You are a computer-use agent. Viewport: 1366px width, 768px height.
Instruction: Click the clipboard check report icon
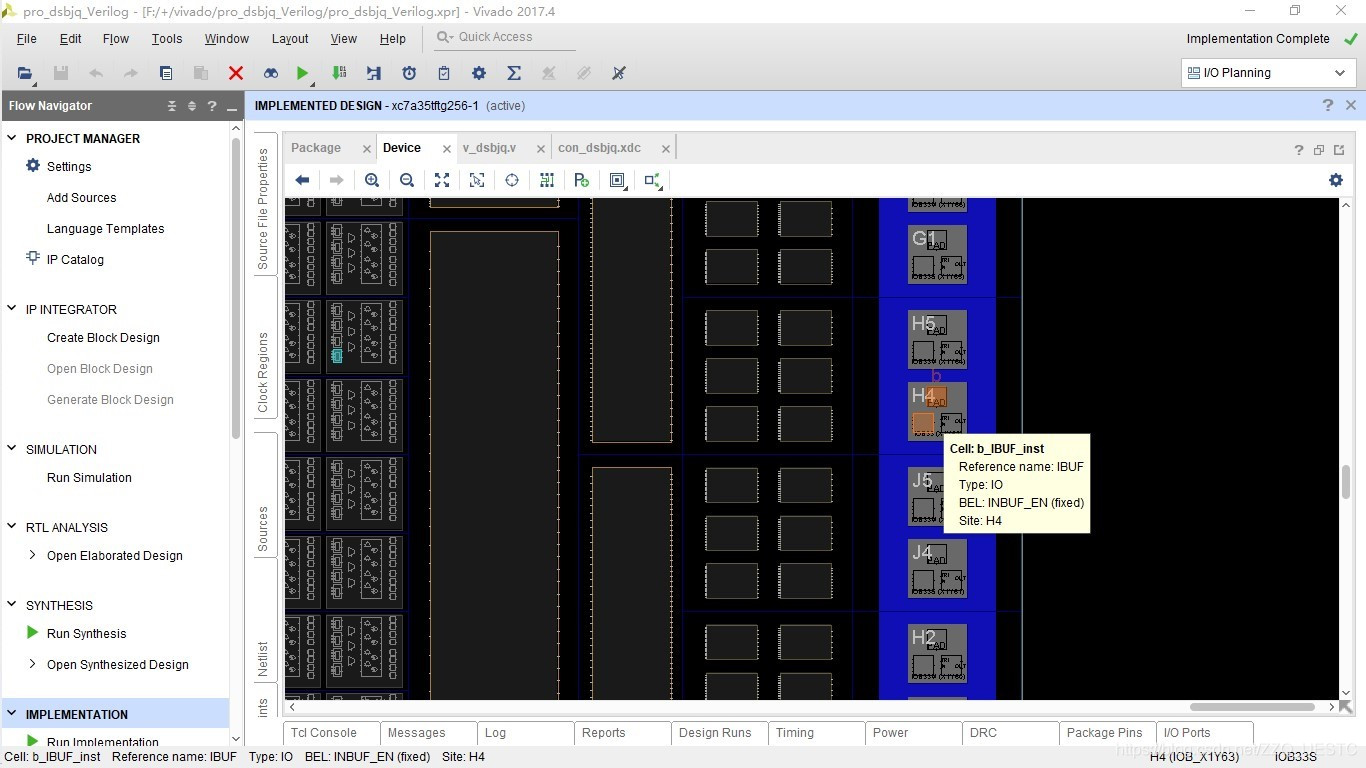[444, 73]
